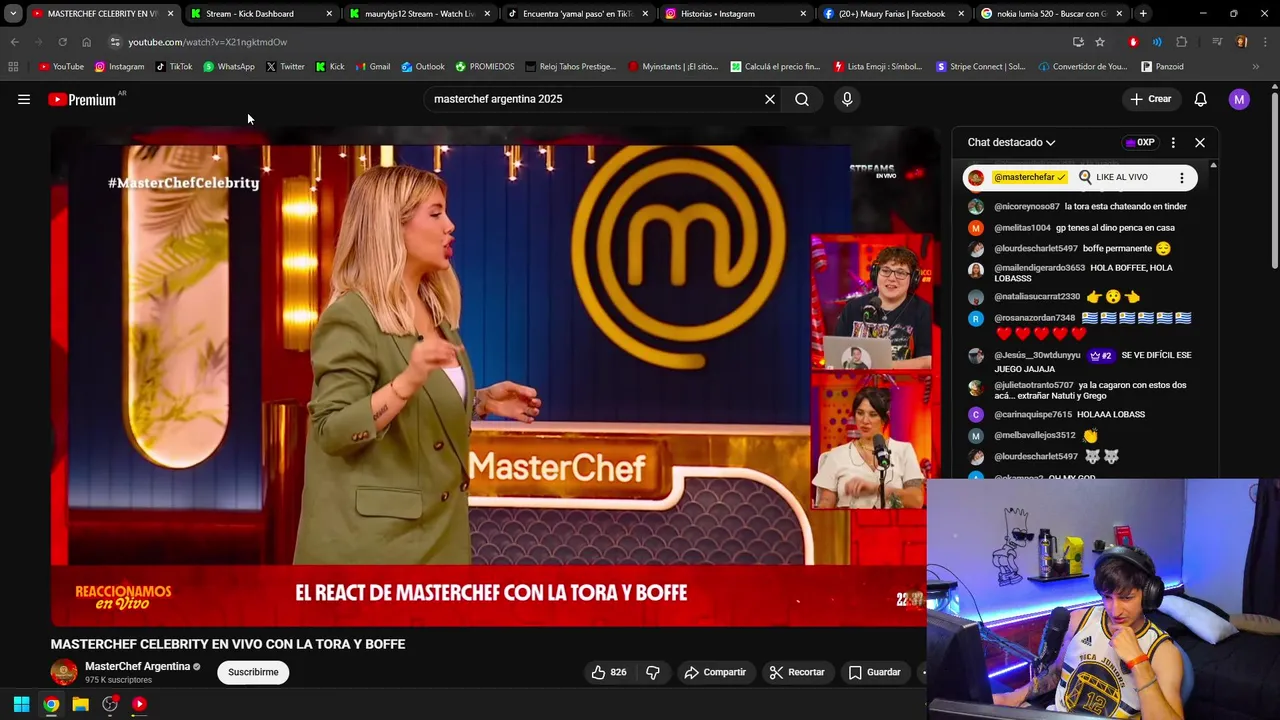The height and width of the screenshot is (720, 1280).
Task: Open the Panzoid bookmark
Action: point(1162,67)
